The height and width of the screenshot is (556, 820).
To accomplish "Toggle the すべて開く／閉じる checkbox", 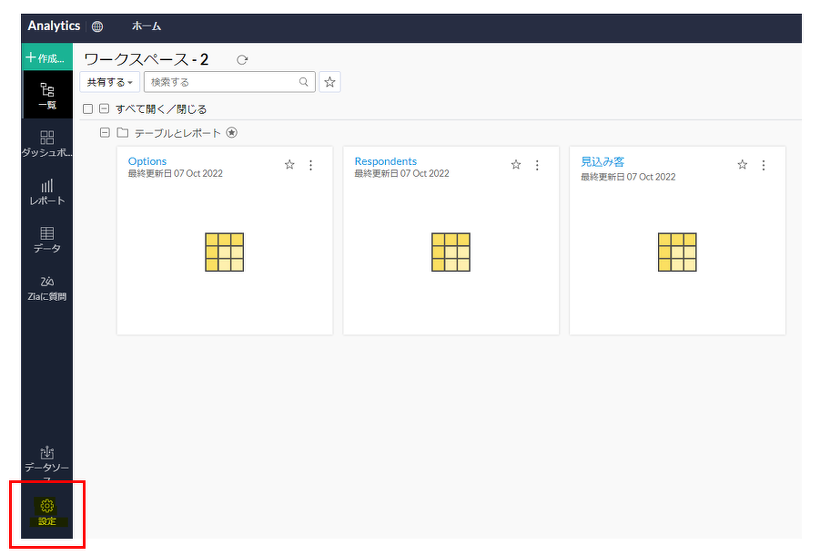I will point(88,109).
